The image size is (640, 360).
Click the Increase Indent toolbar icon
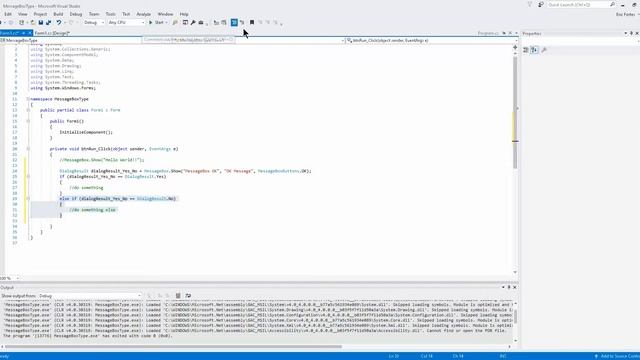coord(224,22)
